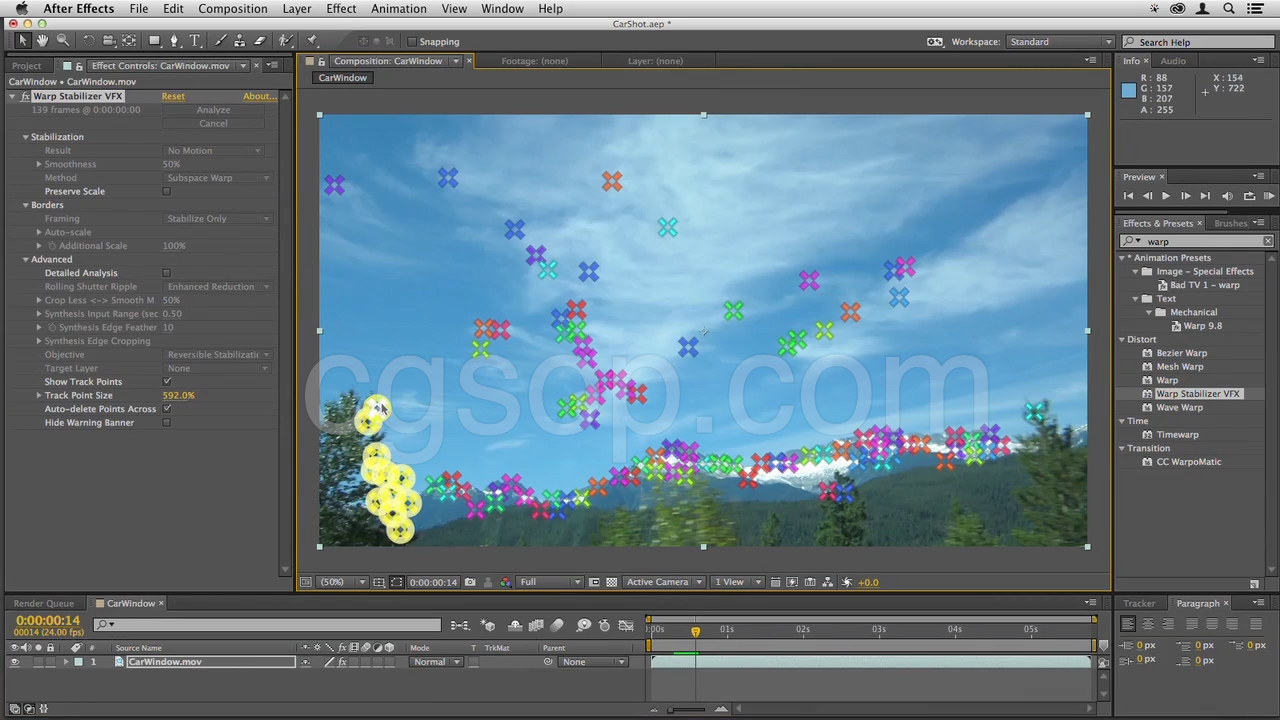
Task: Open the Composition menu
Action: pos(232,9)
